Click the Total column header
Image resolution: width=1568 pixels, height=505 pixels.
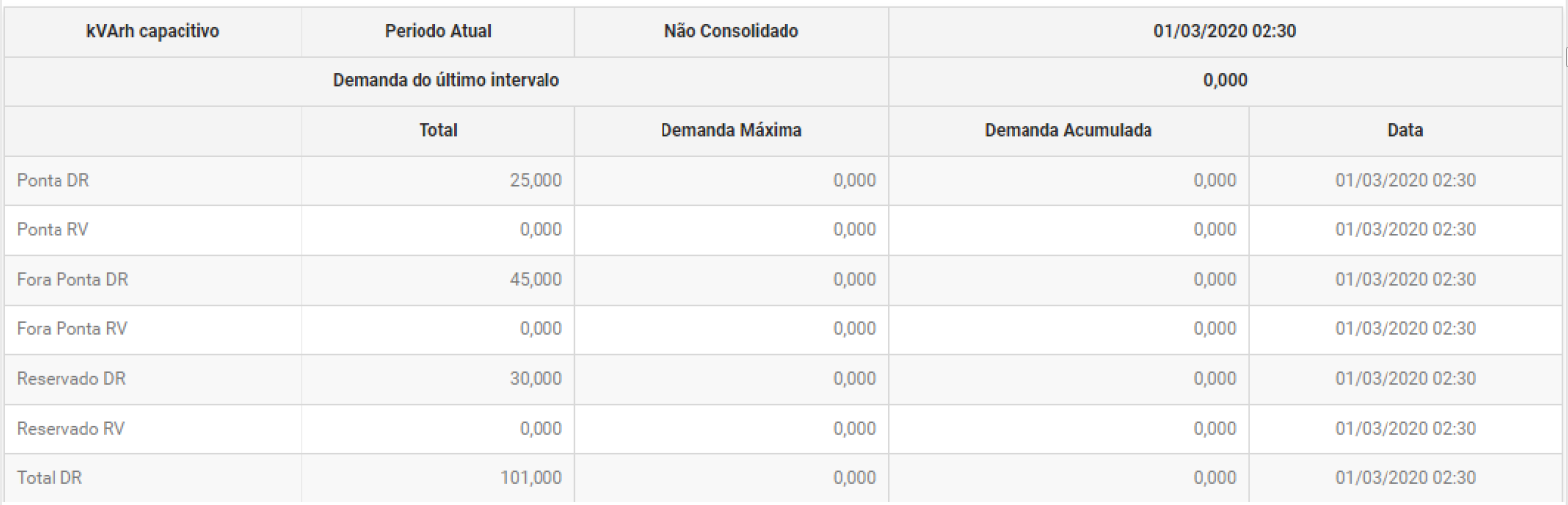click(437, 130)
